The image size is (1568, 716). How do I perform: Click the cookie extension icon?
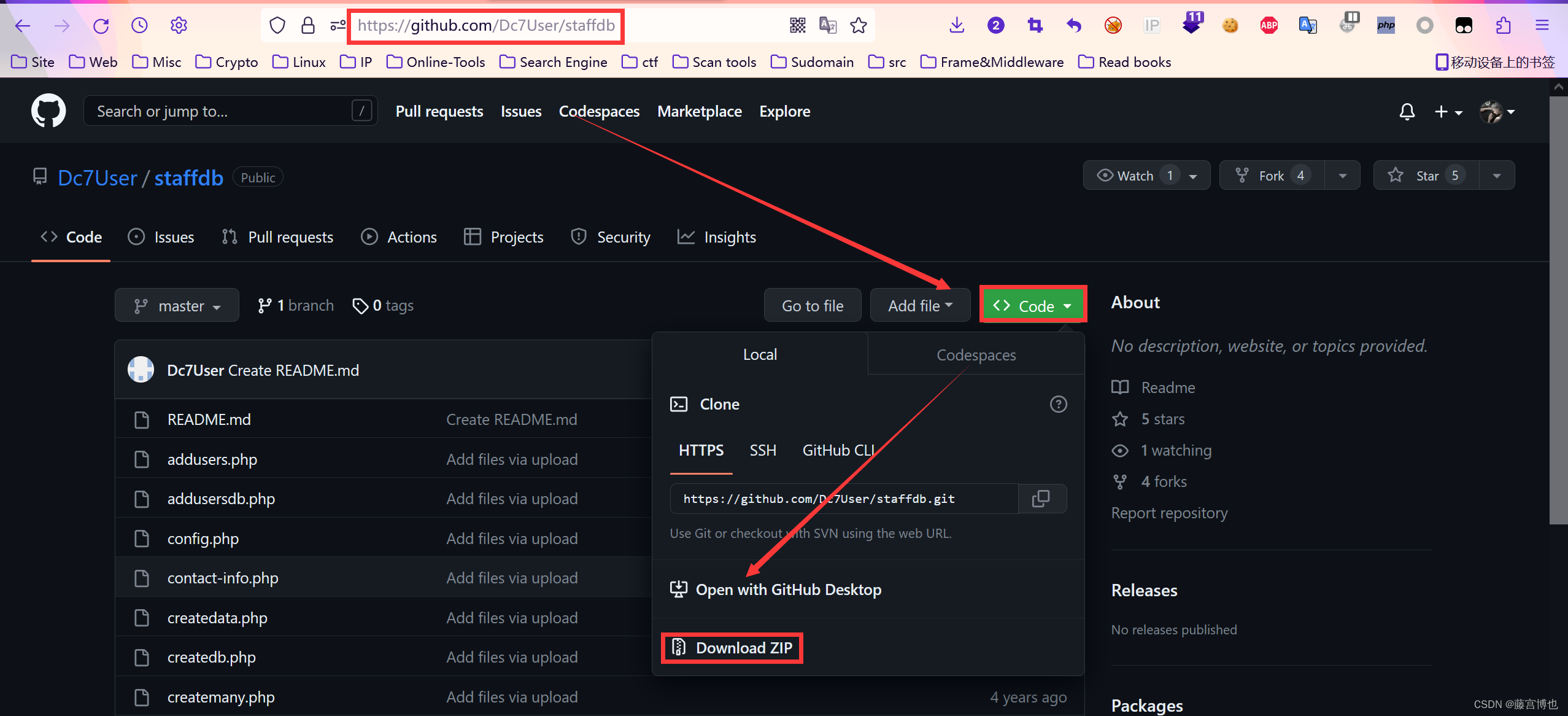click(1230, 26)
